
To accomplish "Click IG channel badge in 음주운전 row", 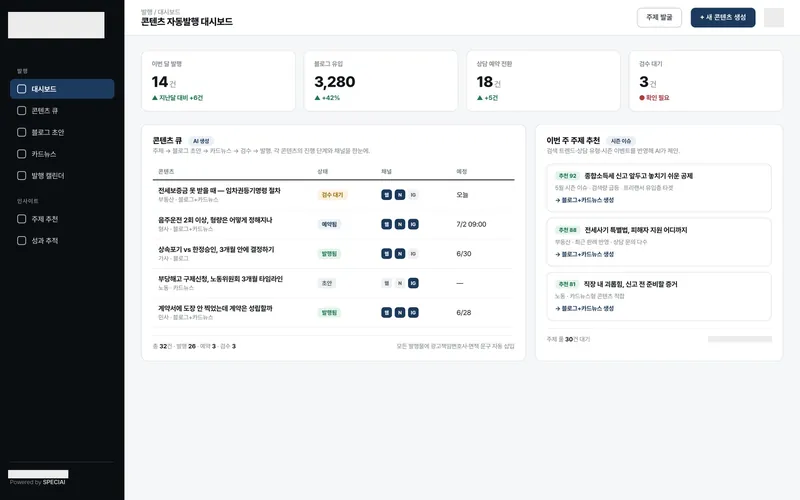I will (x=413, y=224).
